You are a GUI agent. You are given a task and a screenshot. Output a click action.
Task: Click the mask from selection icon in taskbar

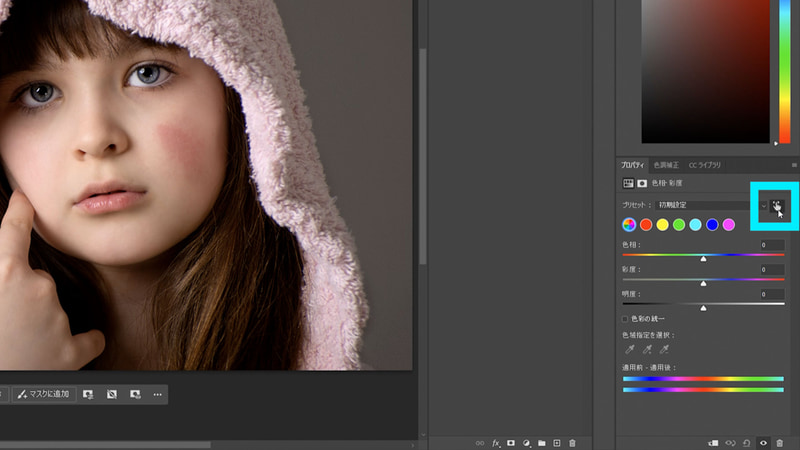[135, 394]
